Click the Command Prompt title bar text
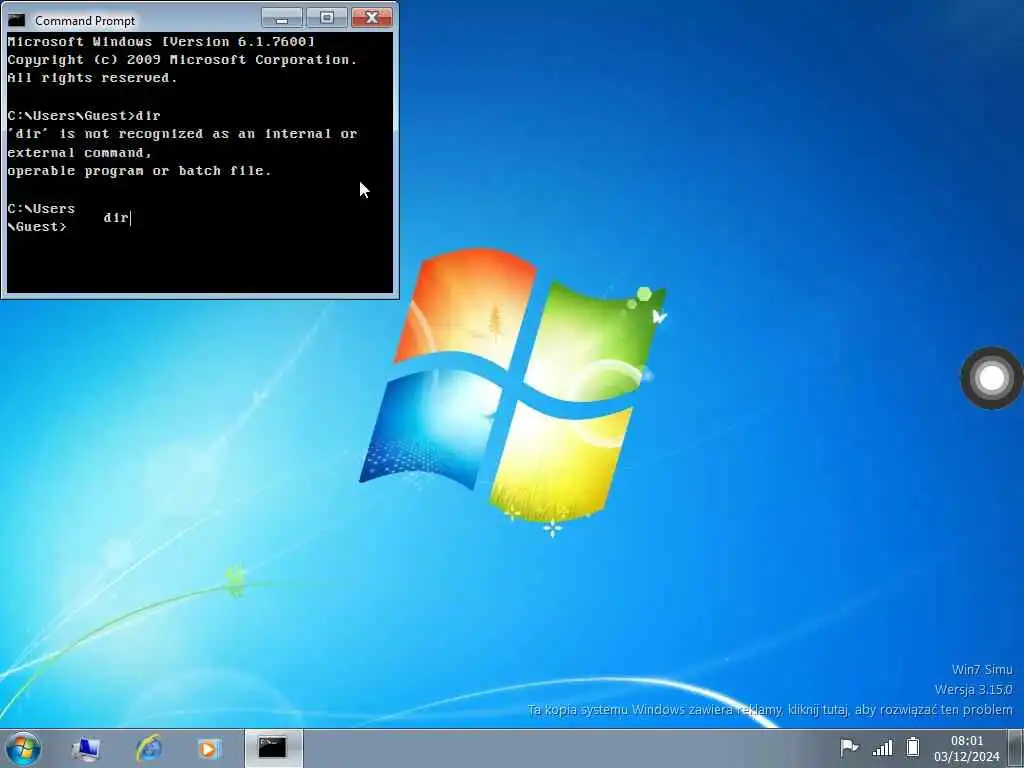Screen dimensions: 1024x768 click(x=85, y=21)
